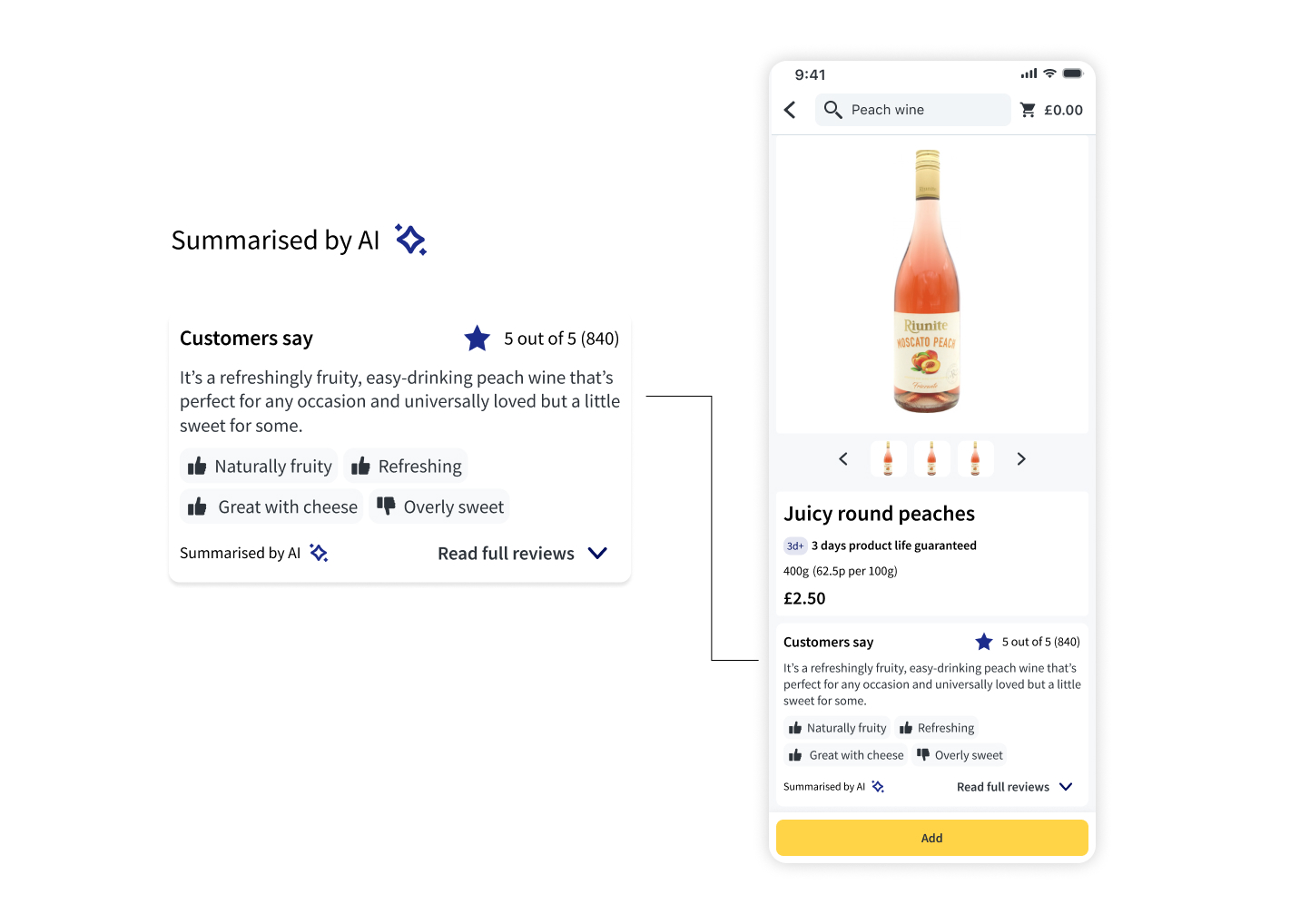The image size is (1290, 924).
Task: Select the Naturally fruity tag in large card
Action: [260, 467]
